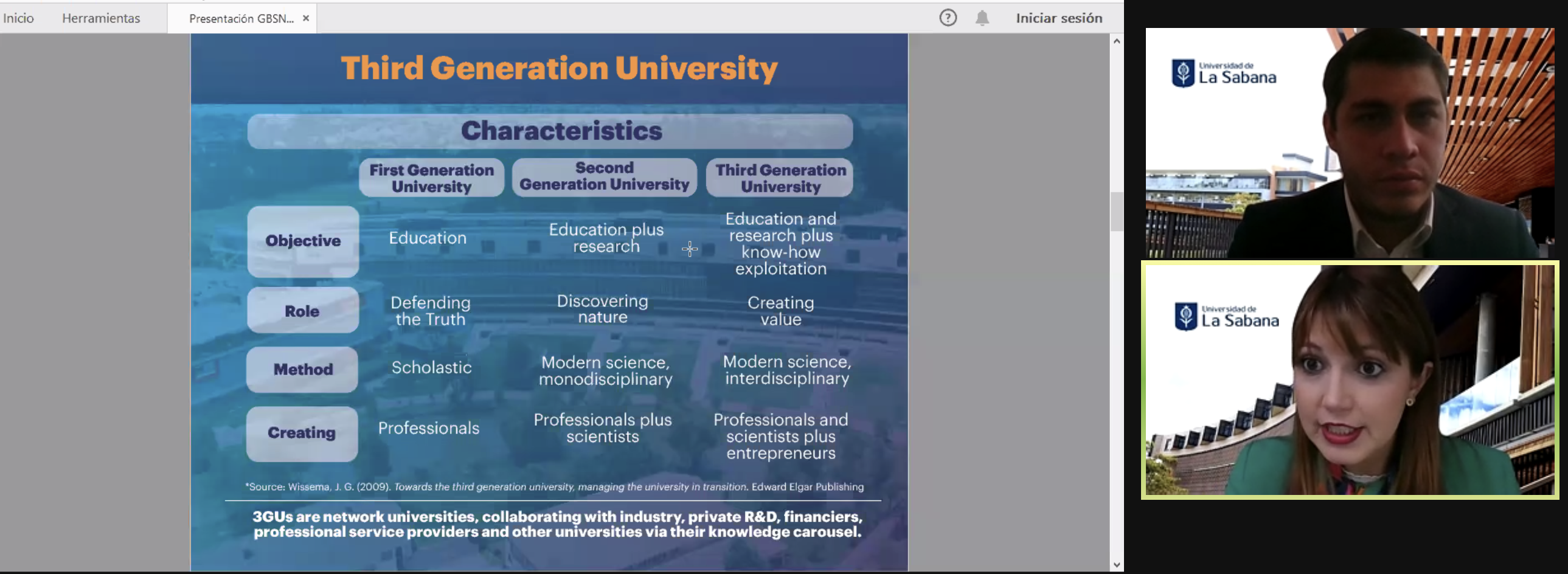This screenshot has width=1568, height=574.
Task: Click the Creating row label
Action: point(302,433)
